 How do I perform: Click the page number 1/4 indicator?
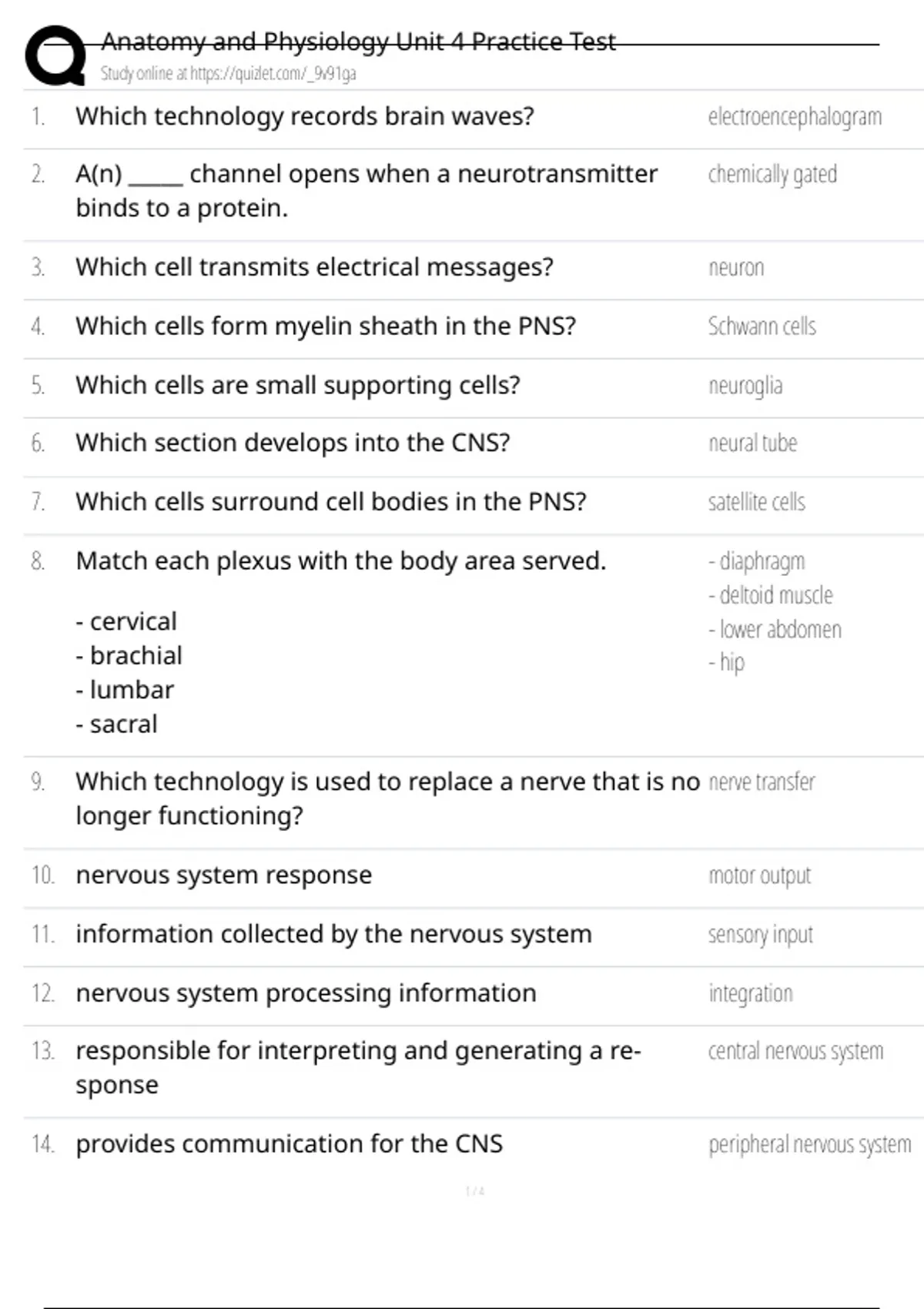[474, 1191]
